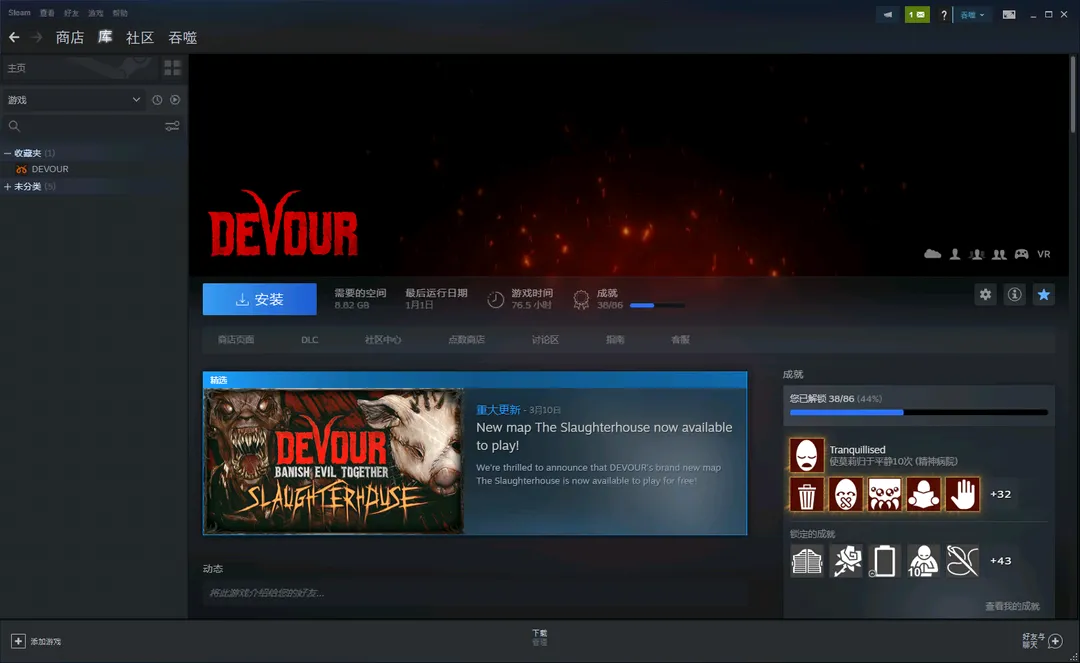The image size is (1080, 663).
Task: Open library filter options icon
Action: 172,126
